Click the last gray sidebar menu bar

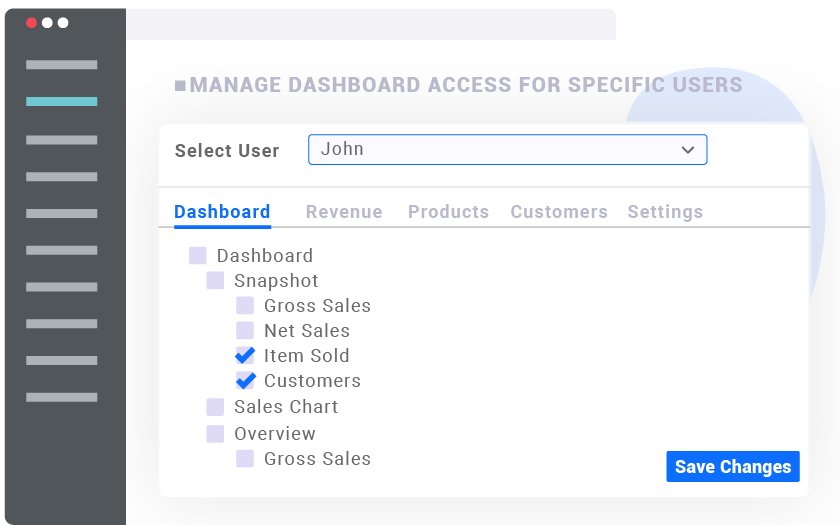click(62, 397)
